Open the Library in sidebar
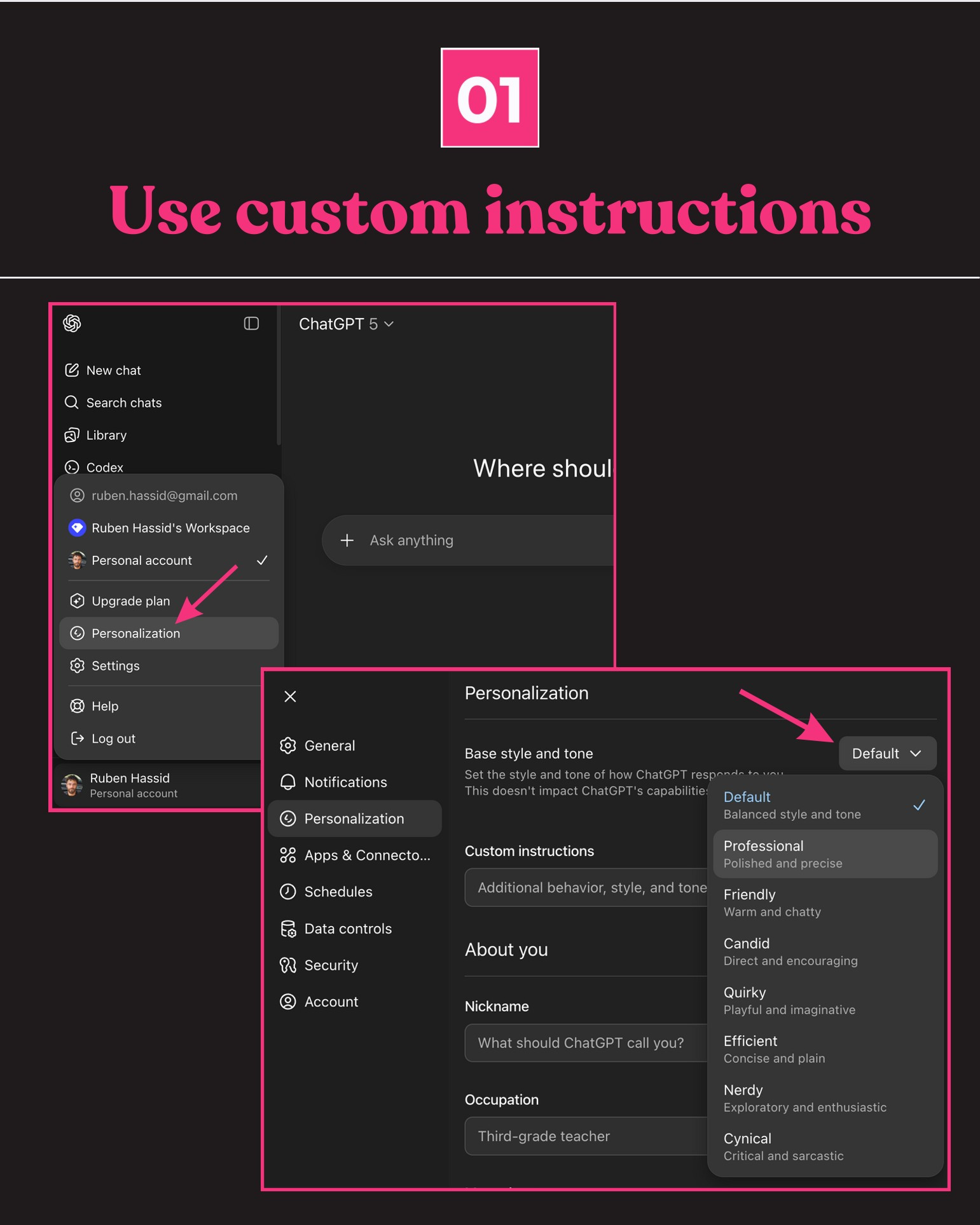The image size is (980, 1225). [x=167, y=435]
